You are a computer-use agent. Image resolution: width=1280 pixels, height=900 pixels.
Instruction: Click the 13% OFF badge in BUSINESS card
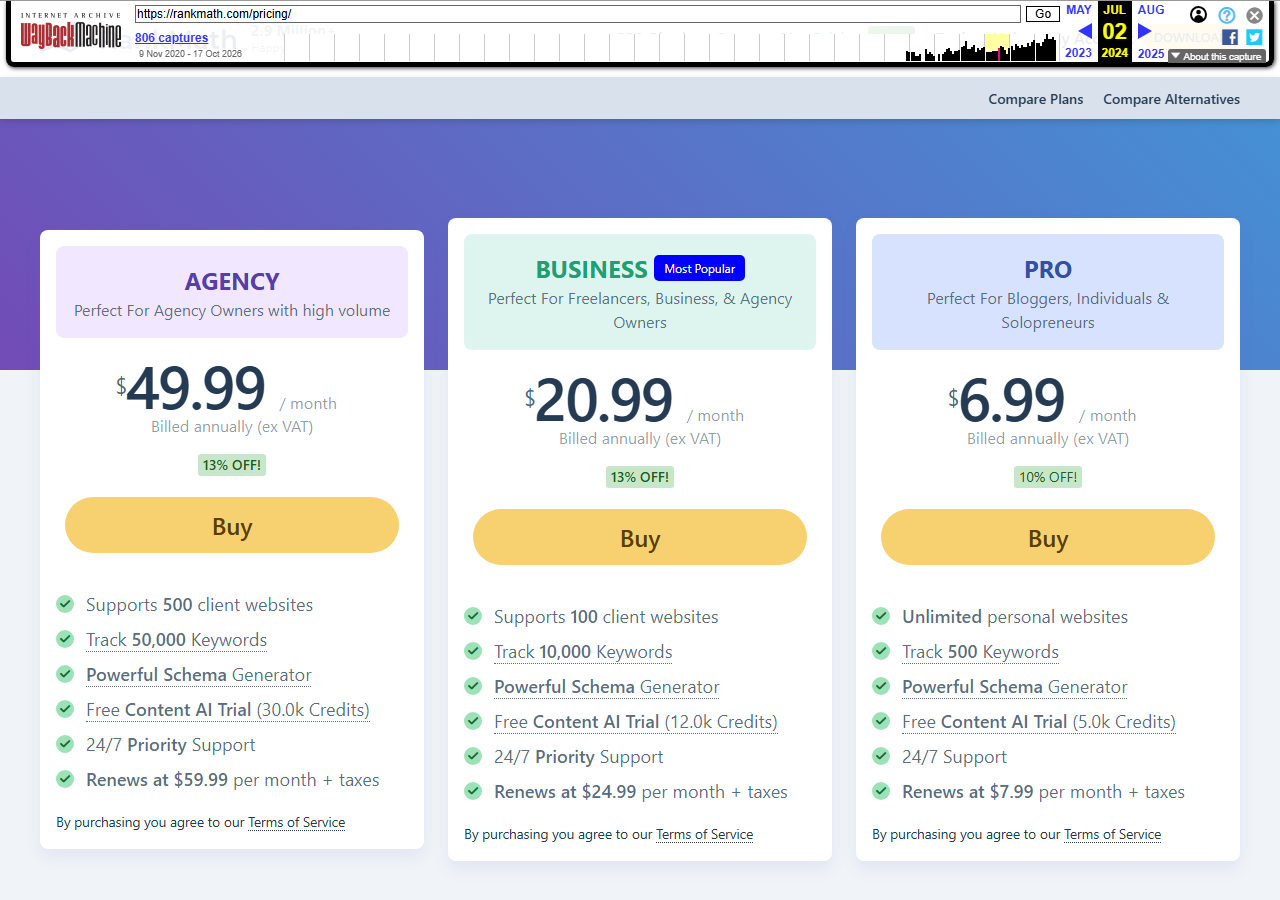coord(640,477)
